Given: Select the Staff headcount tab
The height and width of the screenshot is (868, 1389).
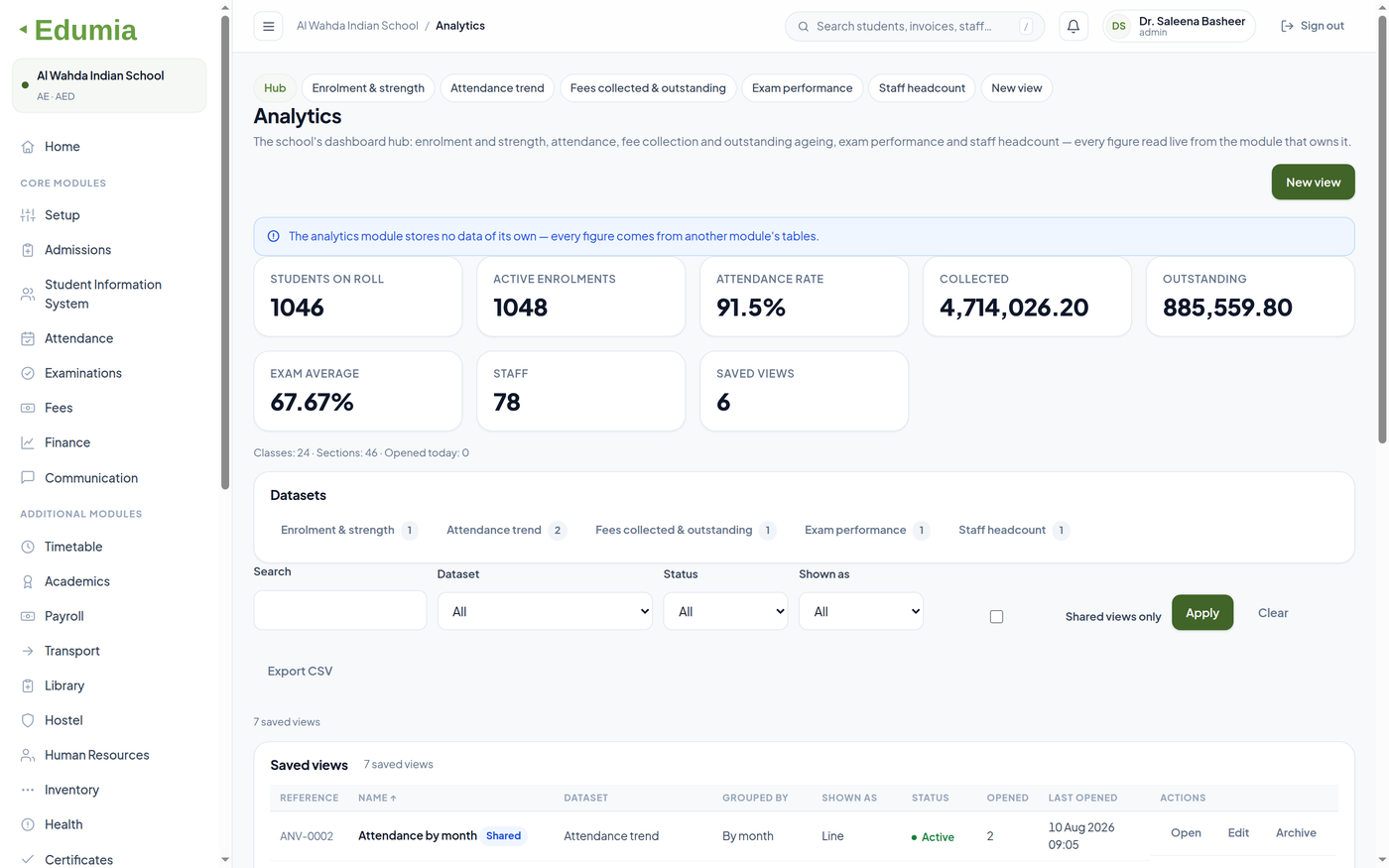Looking at the screenshot, I should pyautogui.click(x=922, y=88).
